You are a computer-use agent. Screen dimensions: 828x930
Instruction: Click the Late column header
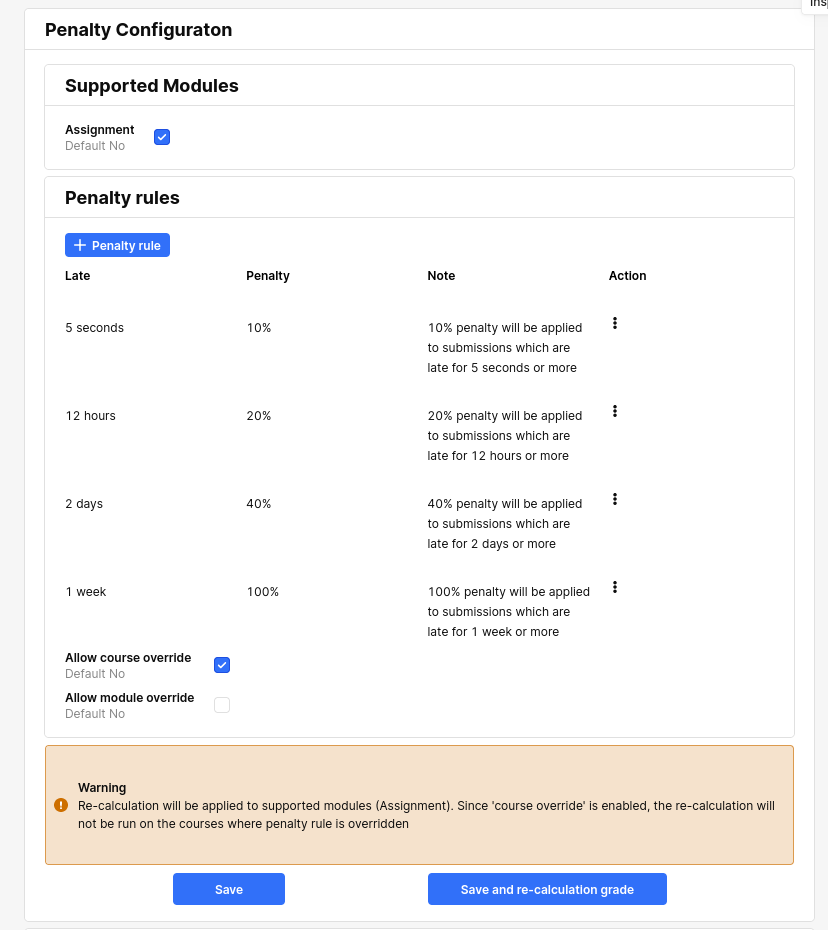click(78, 276)
